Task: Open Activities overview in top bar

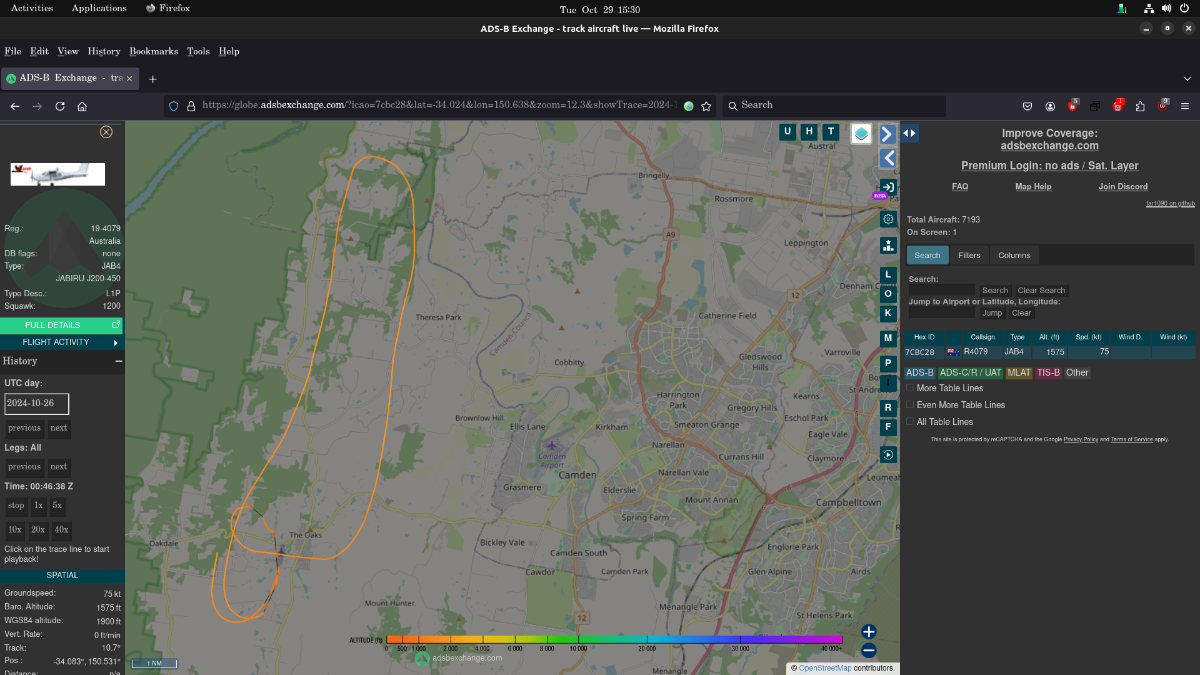Action: point(32,8)
